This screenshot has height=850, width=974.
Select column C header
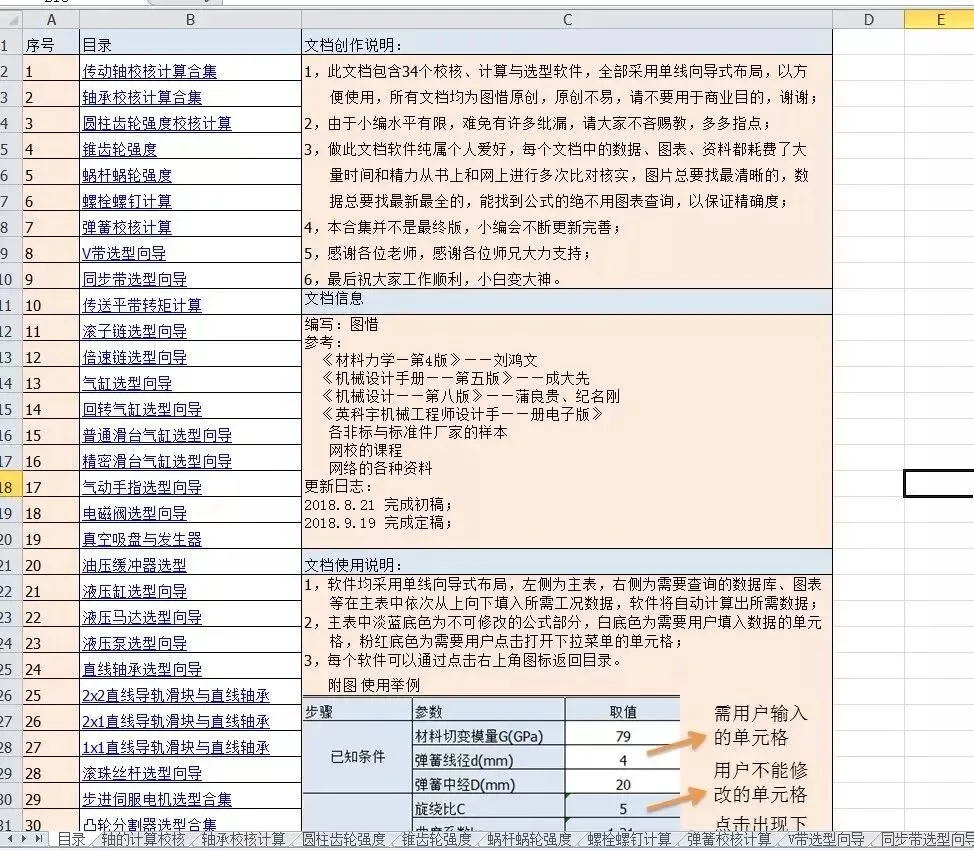tap(567, 20)
